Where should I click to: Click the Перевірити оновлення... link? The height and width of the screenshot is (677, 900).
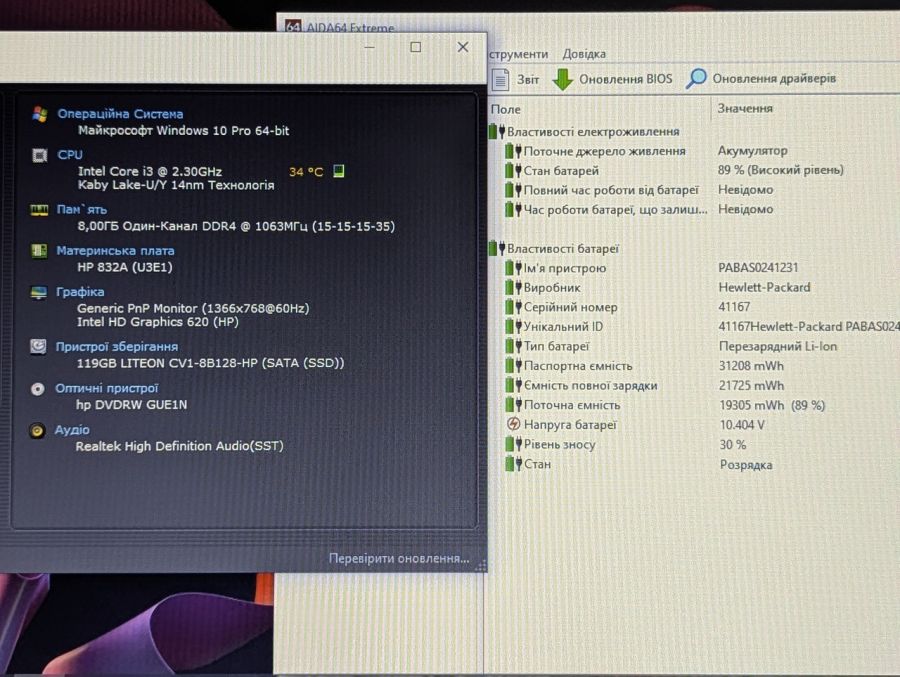point(399,558)
